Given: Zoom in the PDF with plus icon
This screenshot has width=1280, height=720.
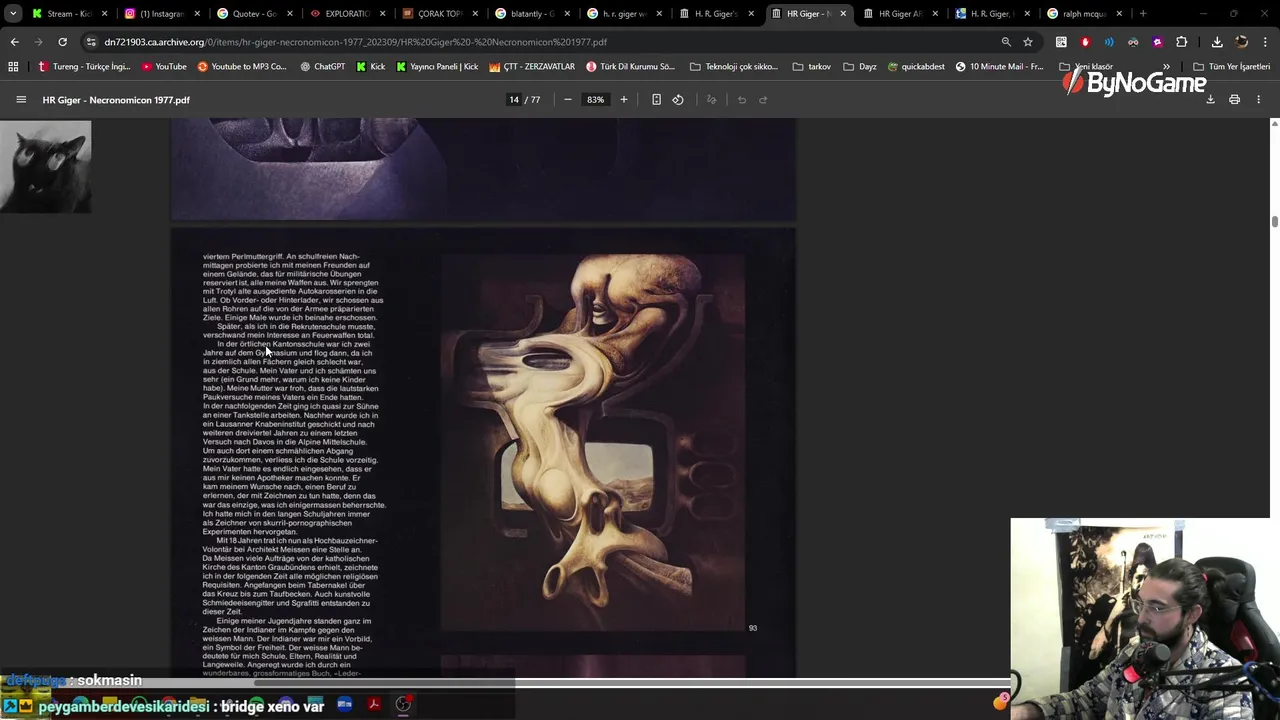Looking at the screenshot, I should (624, 100).
